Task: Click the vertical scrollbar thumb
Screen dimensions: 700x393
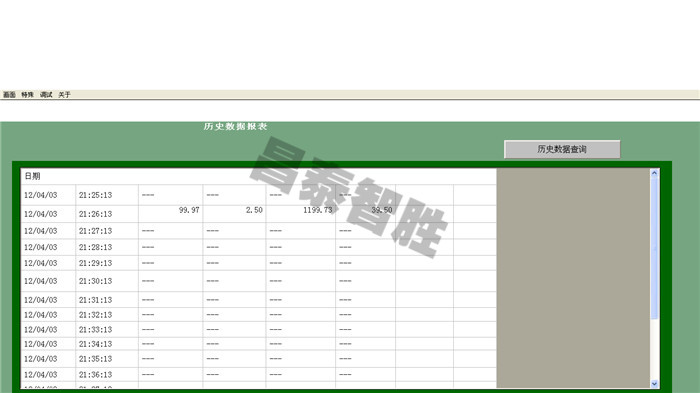Action: 654,248
